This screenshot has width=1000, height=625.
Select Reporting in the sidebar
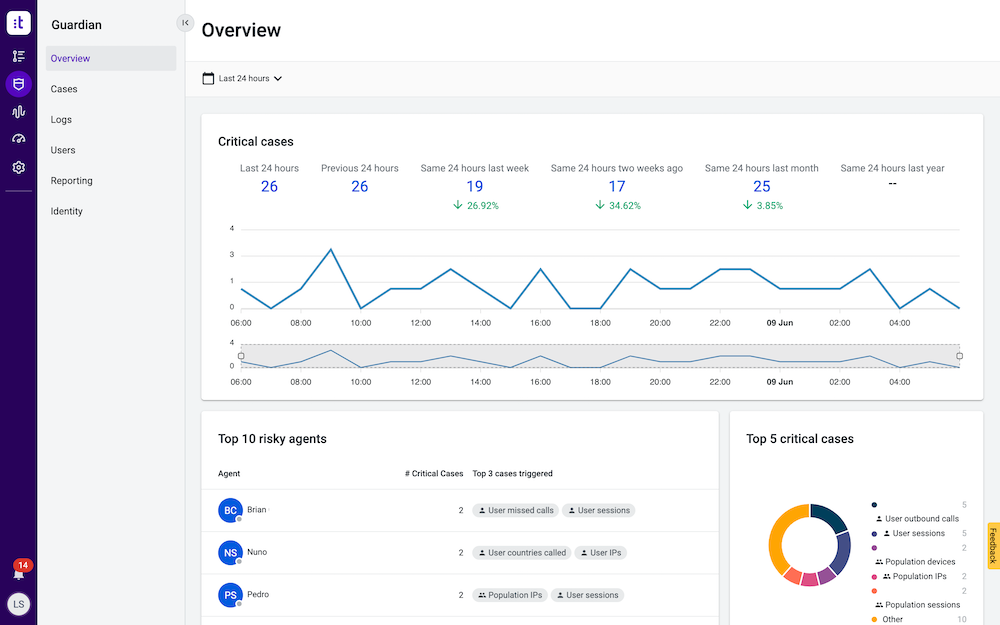(x=72, y=181)
